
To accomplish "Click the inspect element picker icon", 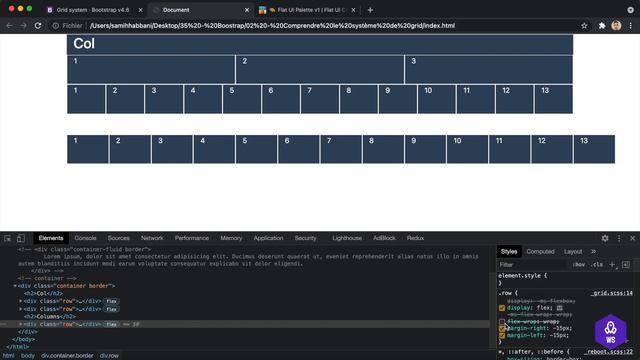I will (x=7, y=238).
